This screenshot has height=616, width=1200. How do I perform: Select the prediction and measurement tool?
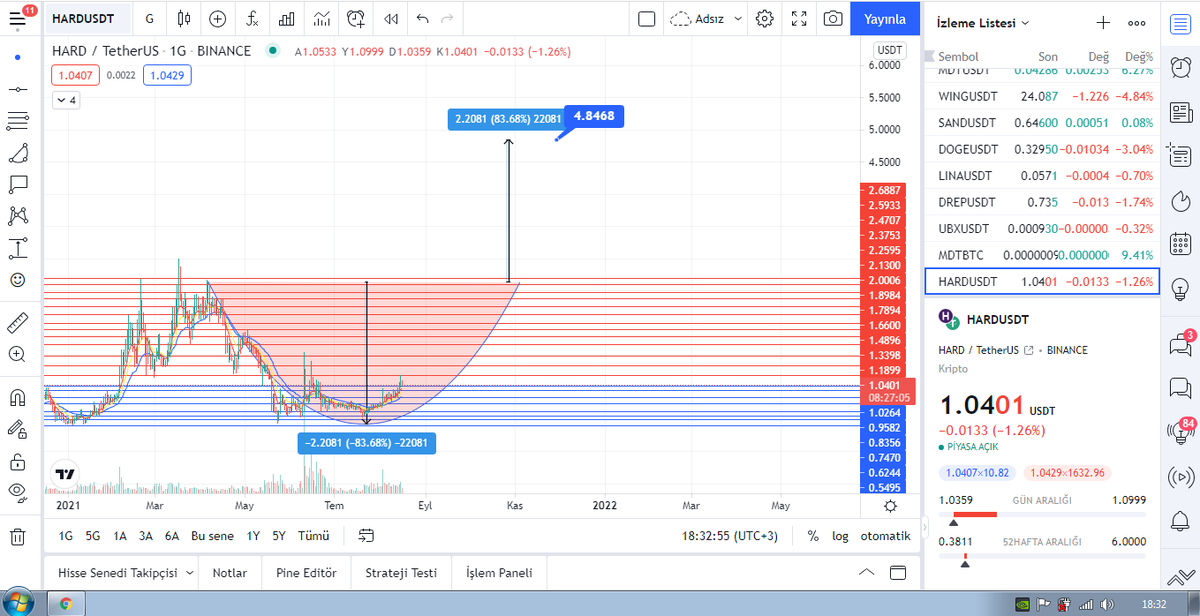(x=17, y=248)
